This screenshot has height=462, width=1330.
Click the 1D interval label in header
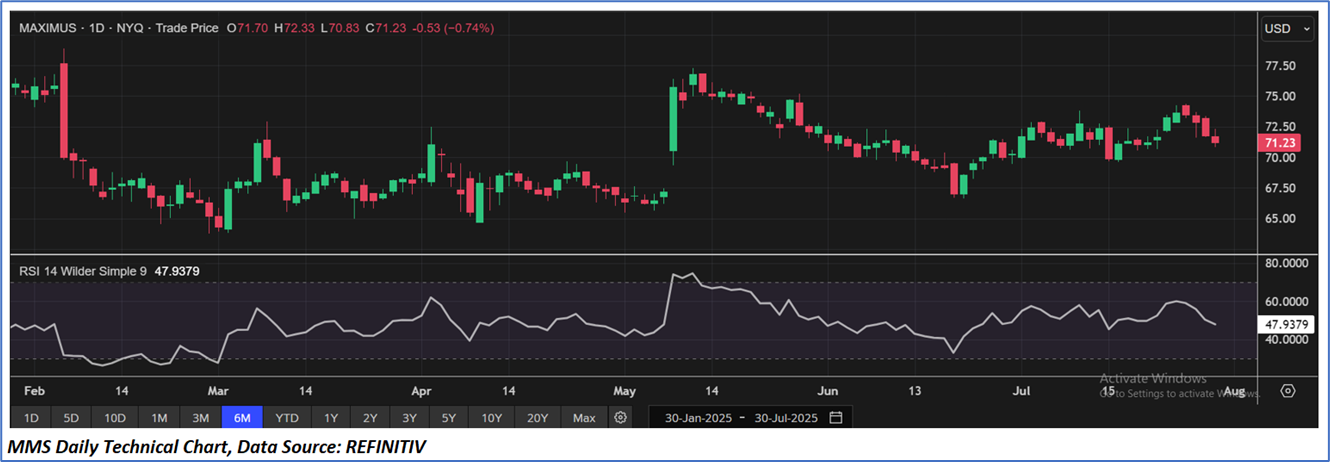point(97,28)
